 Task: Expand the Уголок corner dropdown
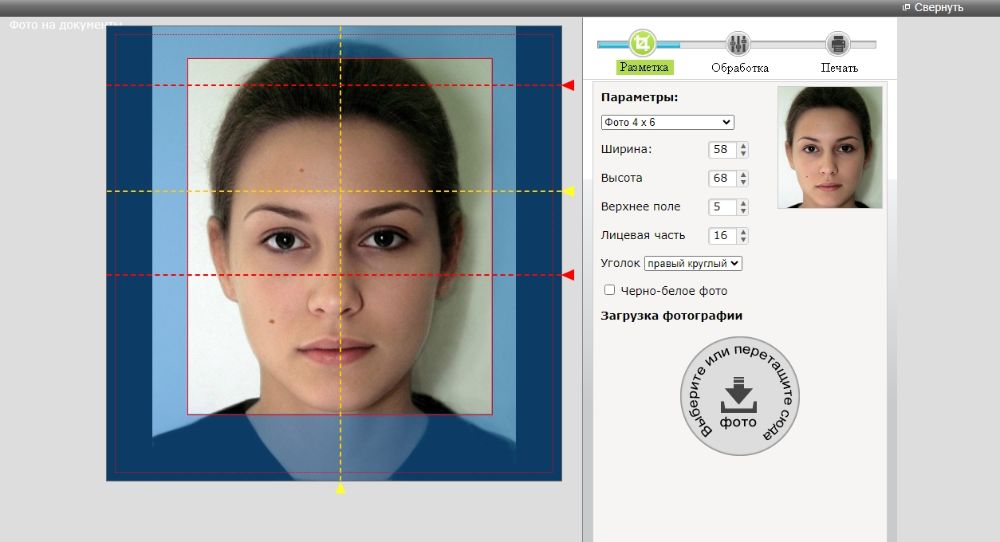pos(692,263)
